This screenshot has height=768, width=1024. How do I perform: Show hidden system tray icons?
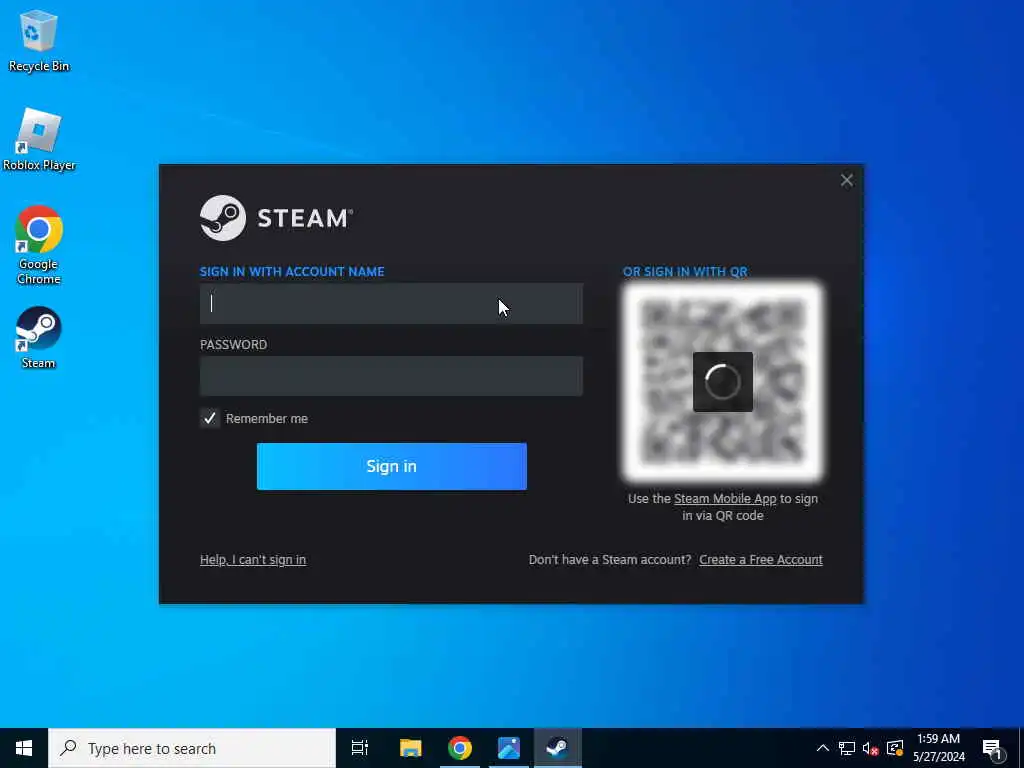823,748
